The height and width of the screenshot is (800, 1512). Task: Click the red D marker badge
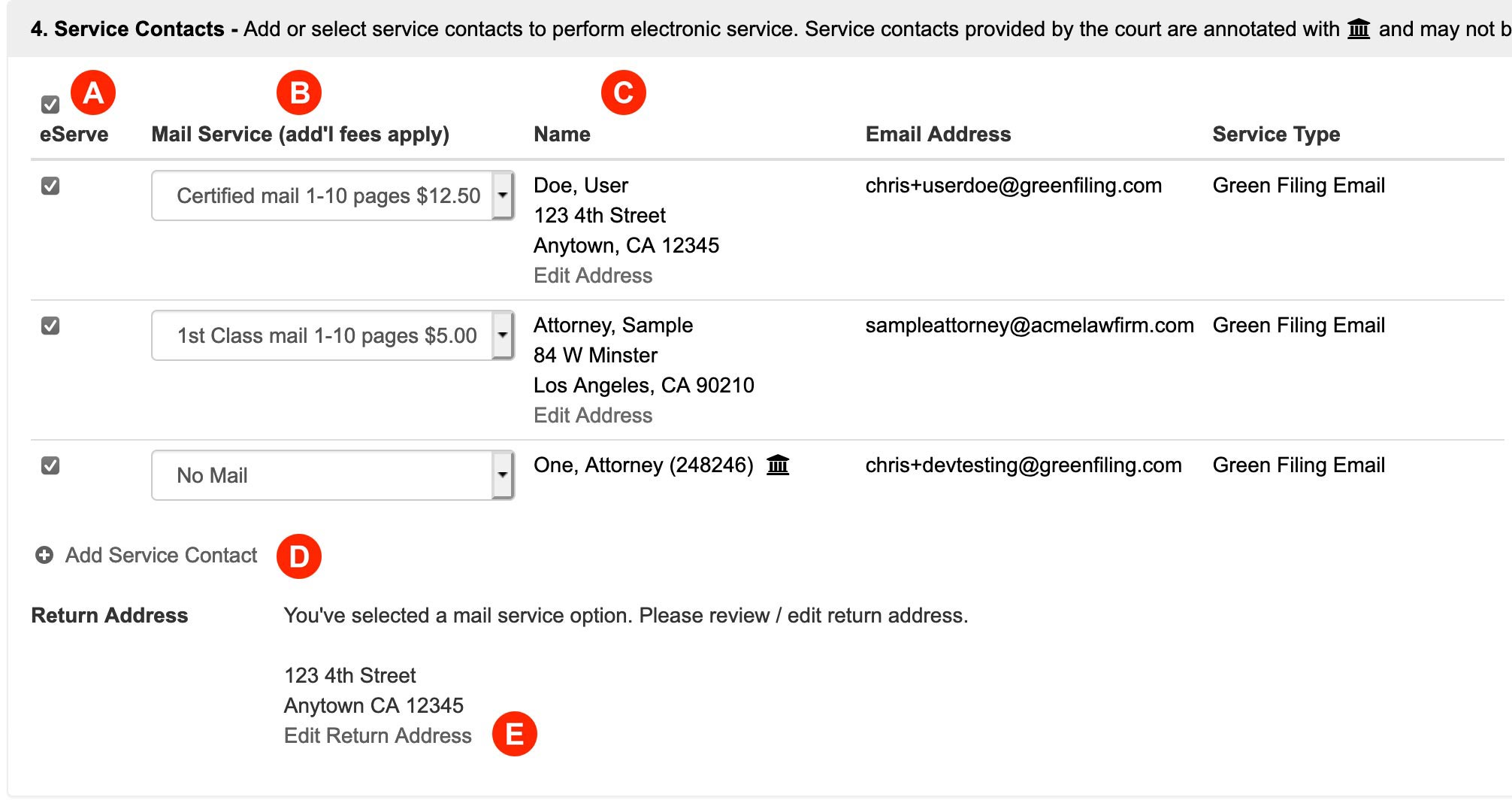[299, 556]
